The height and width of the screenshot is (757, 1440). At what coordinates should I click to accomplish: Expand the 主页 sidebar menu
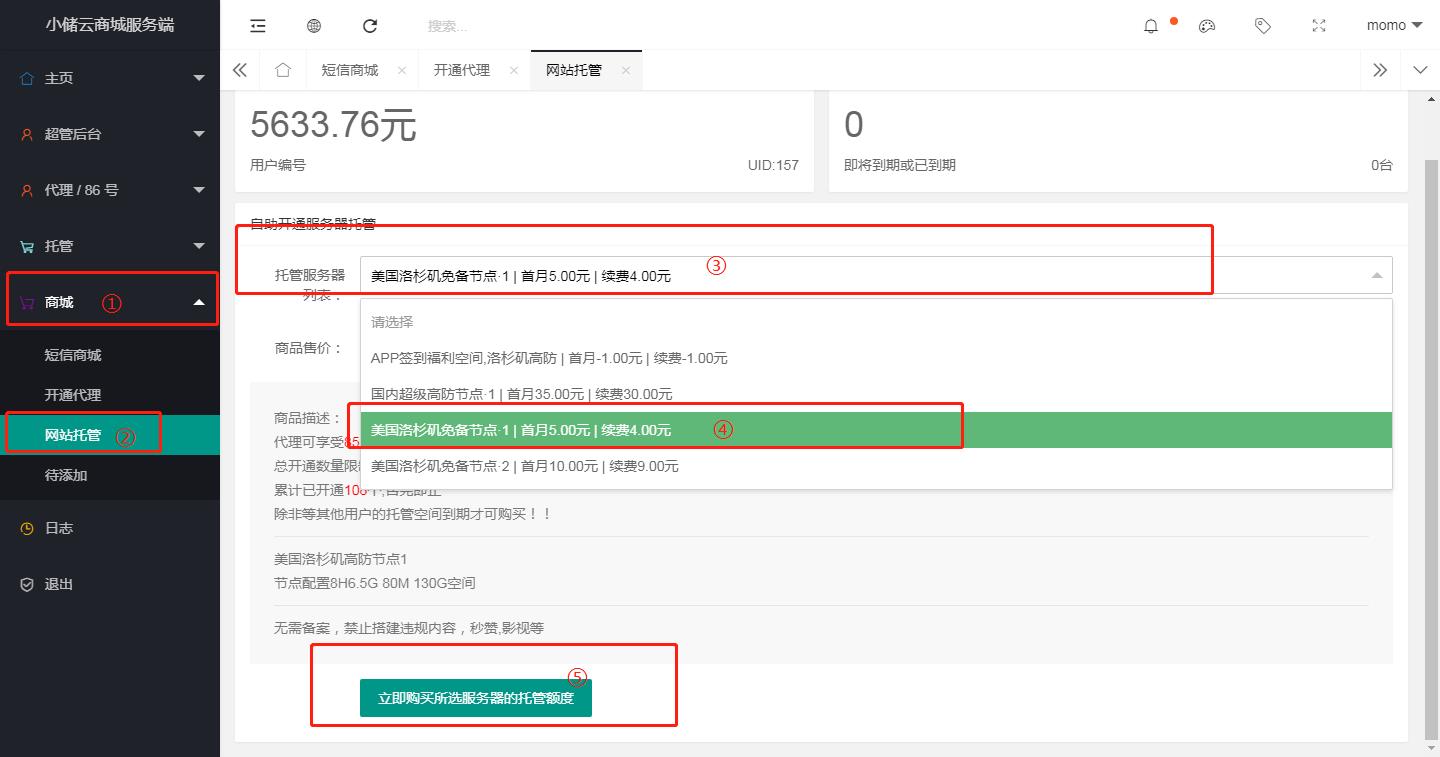110,78
